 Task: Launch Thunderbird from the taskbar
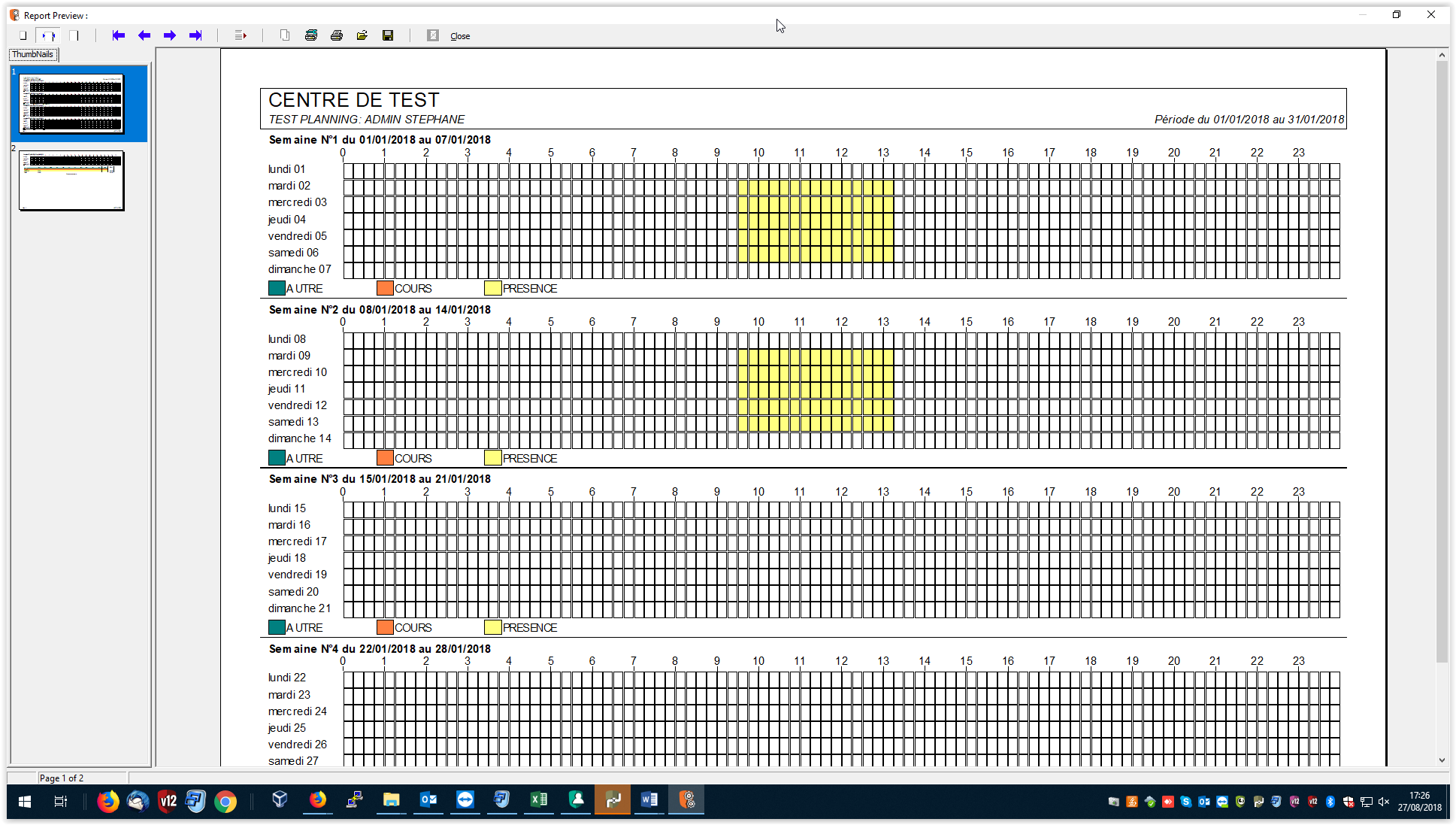tap(138, 802)
